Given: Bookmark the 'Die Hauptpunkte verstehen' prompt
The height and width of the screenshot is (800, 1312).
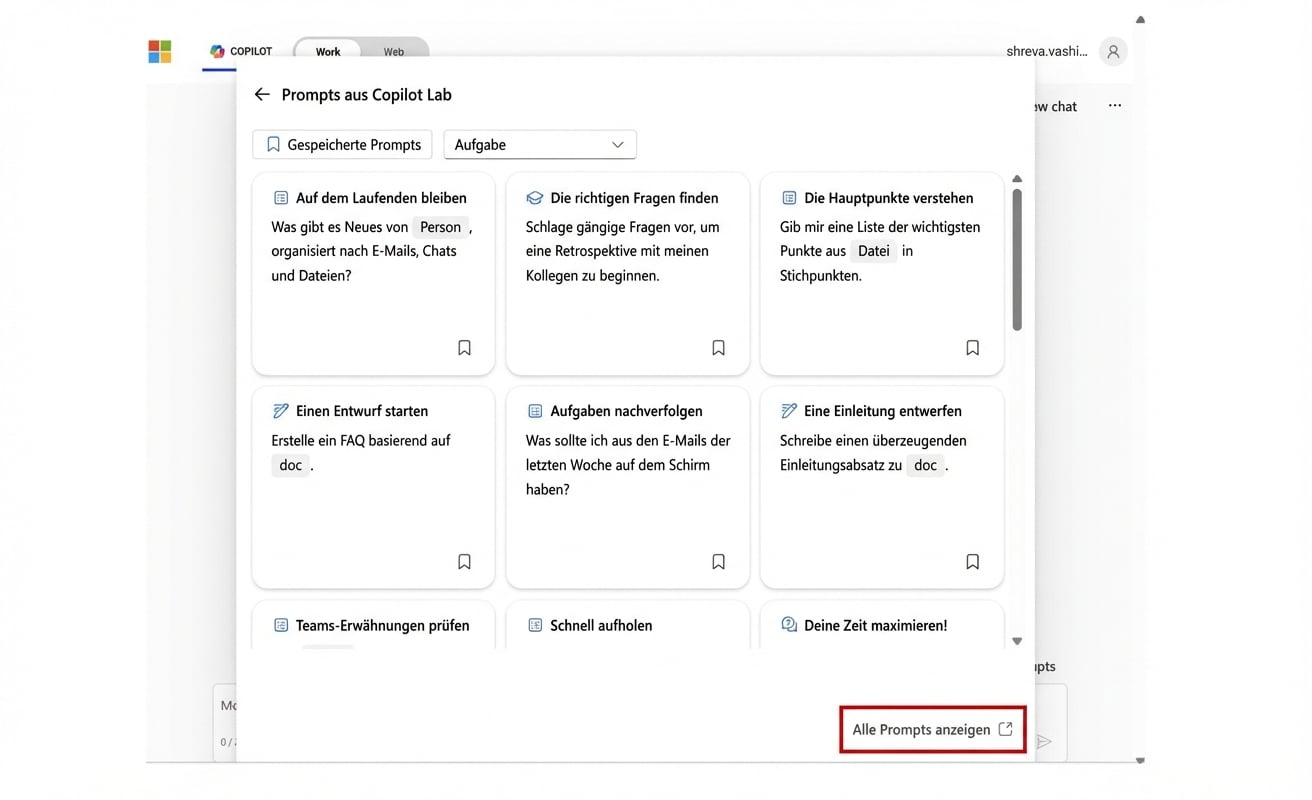Looking at the screenshot, I should pyautogui.click(x=972, y=348).
